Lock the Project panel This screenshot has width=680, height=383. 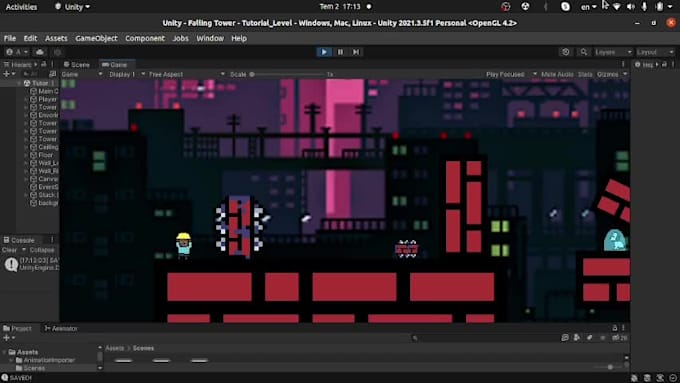tap(615, 328)
